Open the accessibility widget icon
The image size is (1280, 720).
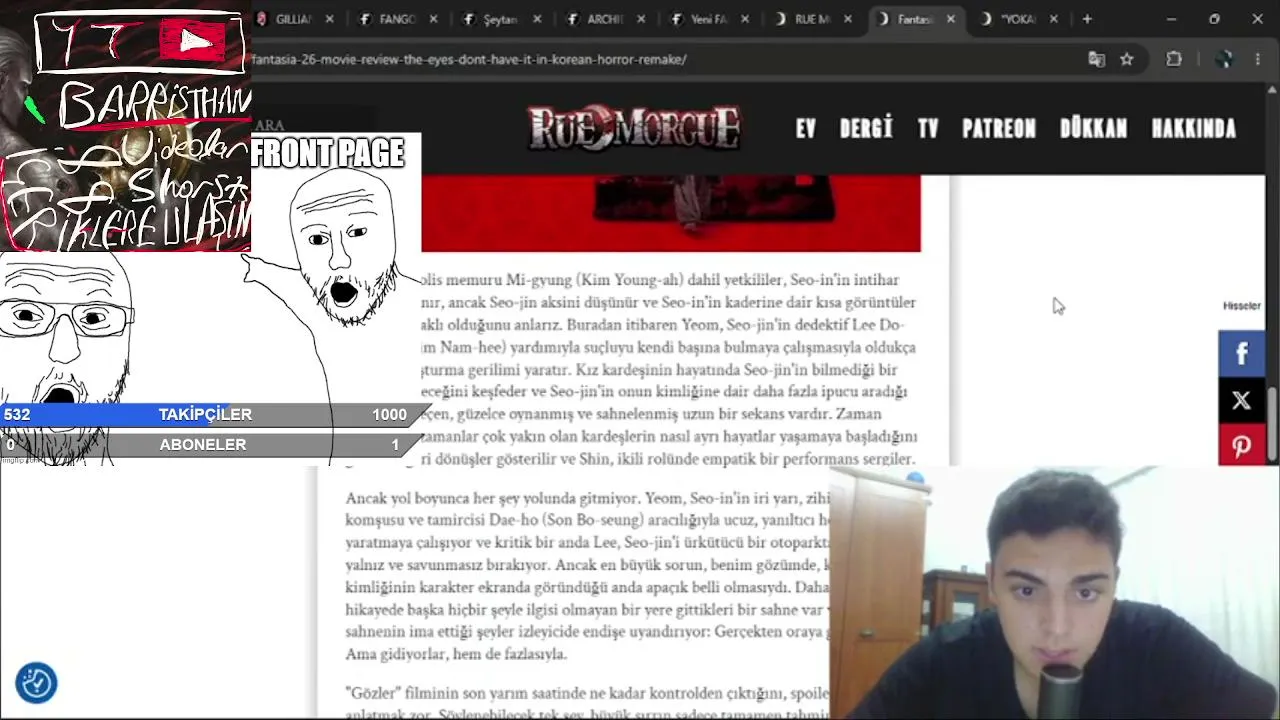click(x=36, y=683)
